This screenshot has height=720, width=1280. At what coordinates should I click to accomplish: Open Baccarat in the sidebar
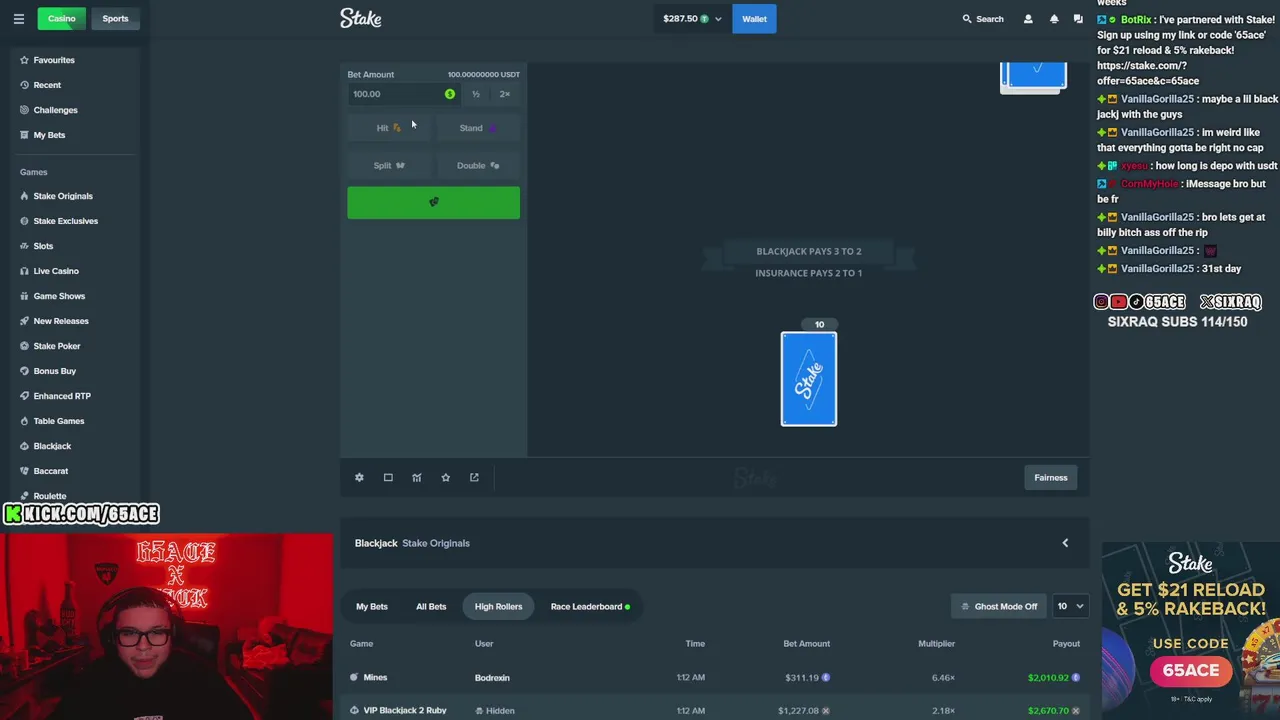[51, 471]
